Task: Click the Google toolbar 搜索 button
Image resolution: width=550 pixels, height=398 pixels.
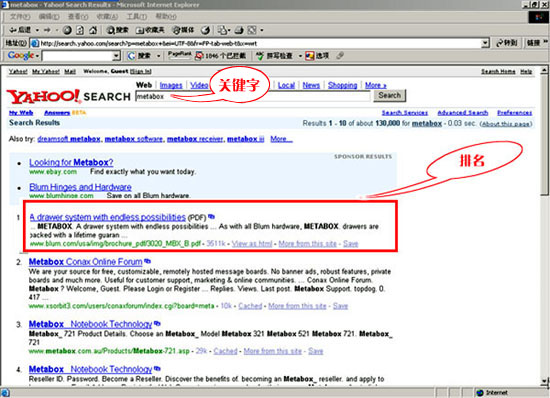Action: point(140,56)
